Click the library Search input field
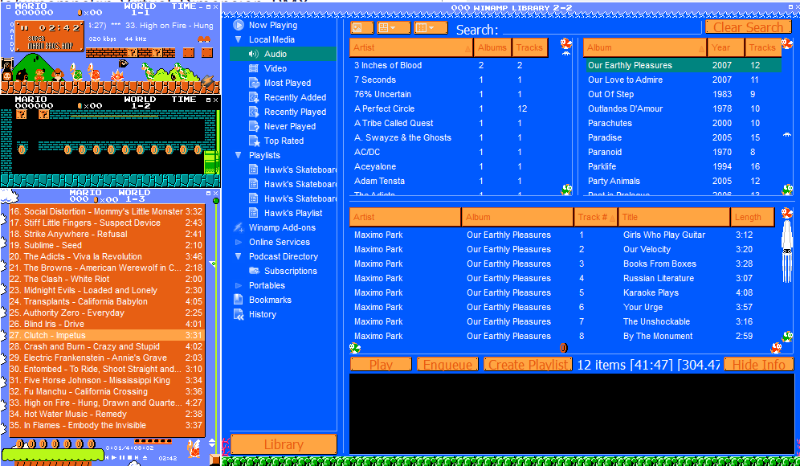The width and height of the screenshot is (800, 466). click(602, 29)
